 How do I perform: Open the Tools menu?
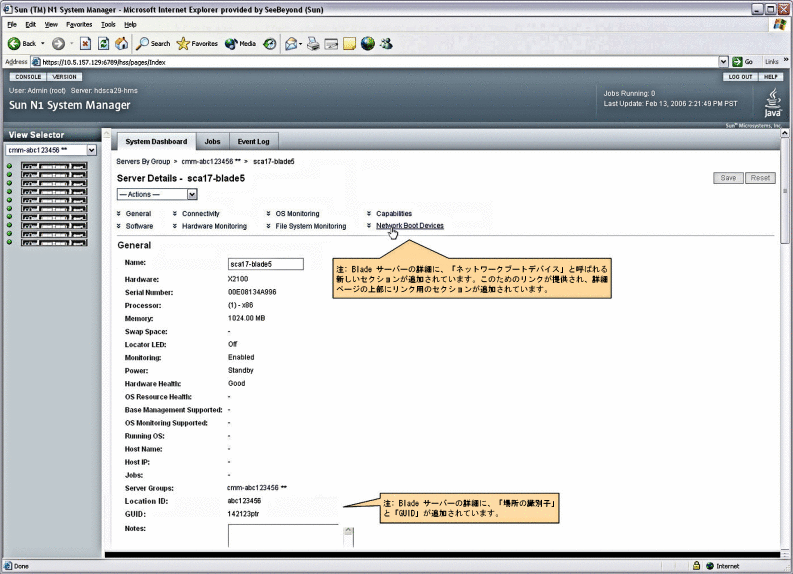[108, 24]
